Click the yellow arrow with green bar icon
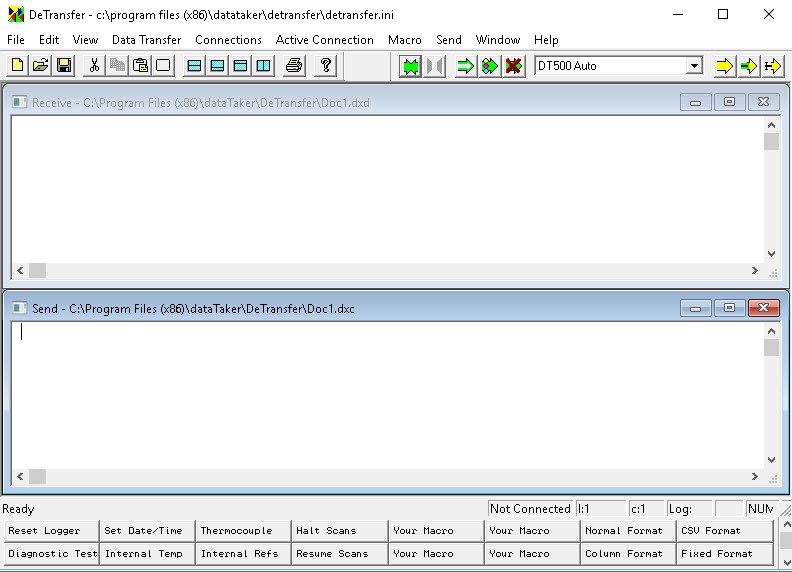The height and width of the screenshot is (572, 792). pyautogui.click(x=749, y=66)
